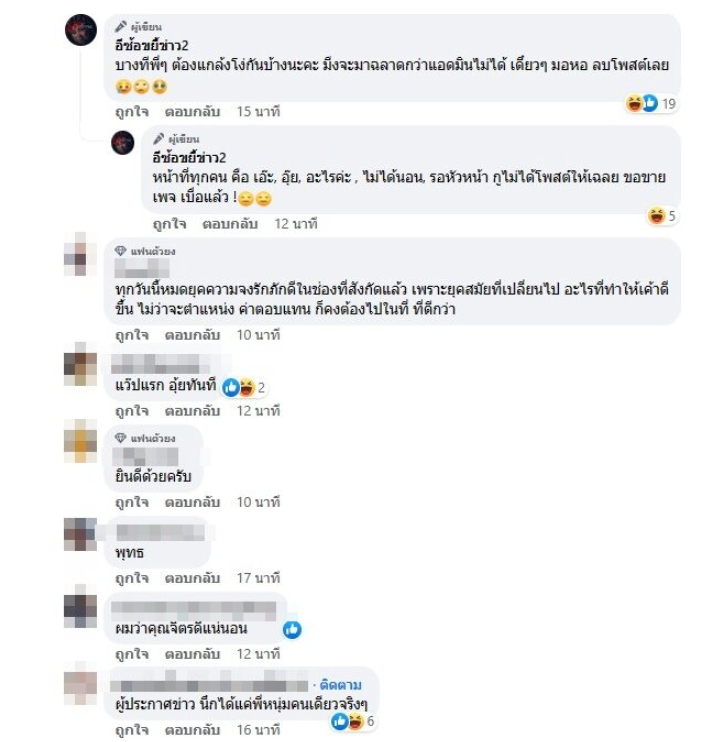Open อีซ้อขยี้ข่าว2 avatar in nested reply

[x=123, y=142]
